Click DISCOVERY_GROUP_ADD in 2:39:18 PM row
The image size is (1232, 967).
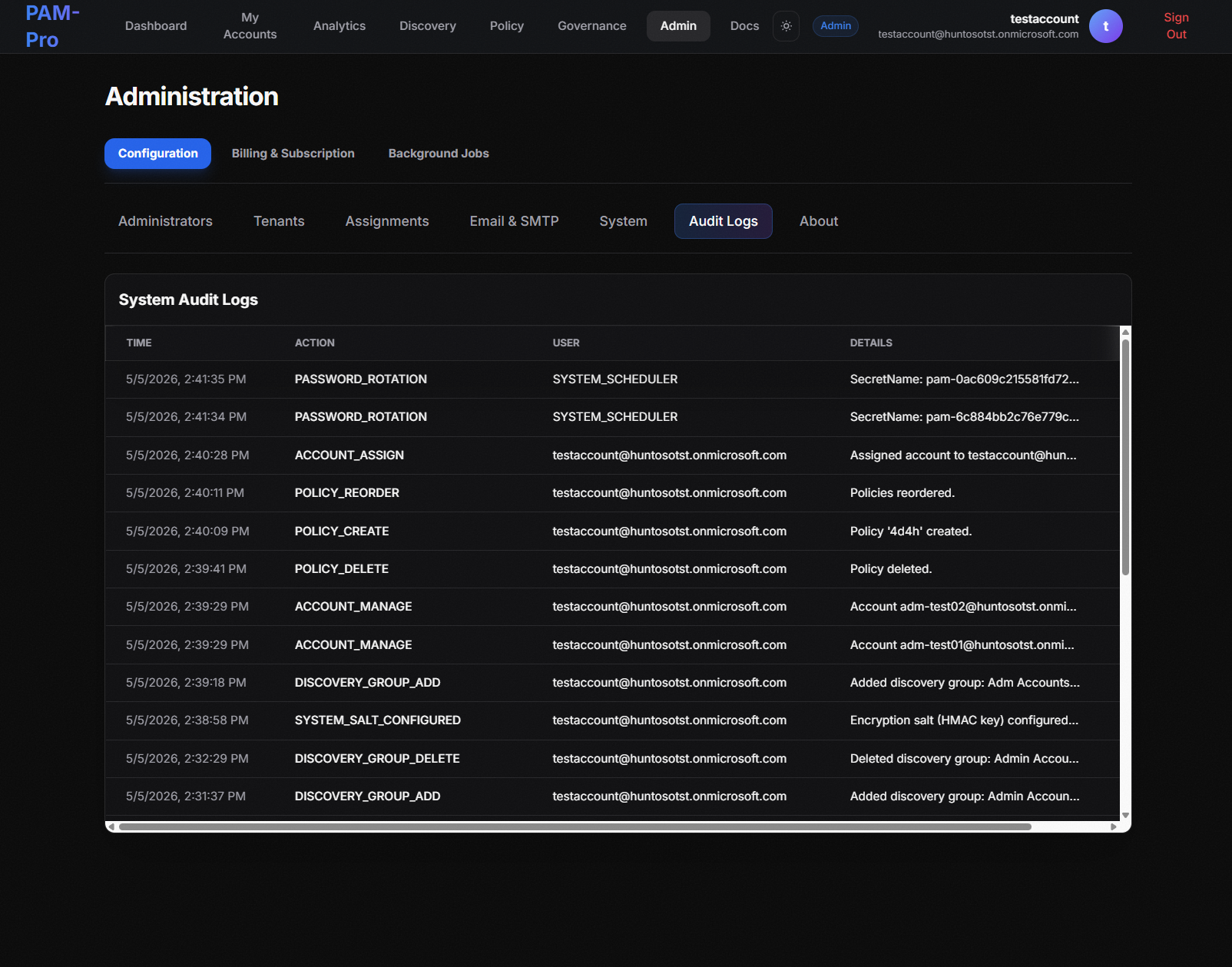pos(368,683)
